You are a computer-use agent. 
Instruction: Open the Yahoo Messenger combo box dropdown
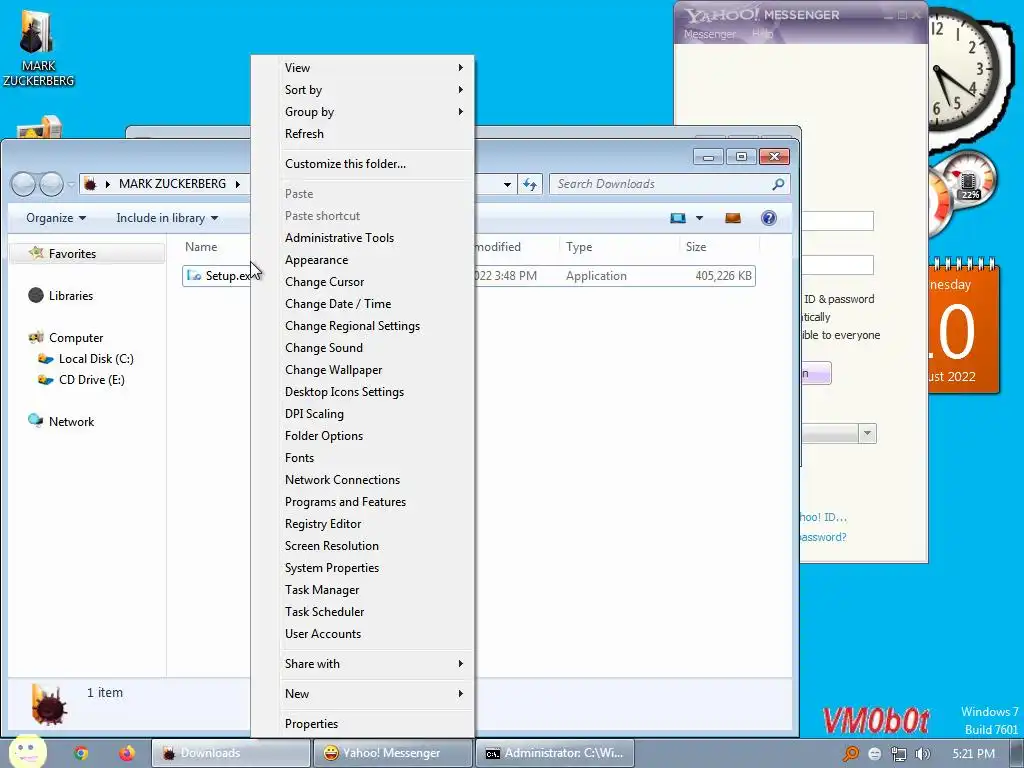tap(867, 433)
